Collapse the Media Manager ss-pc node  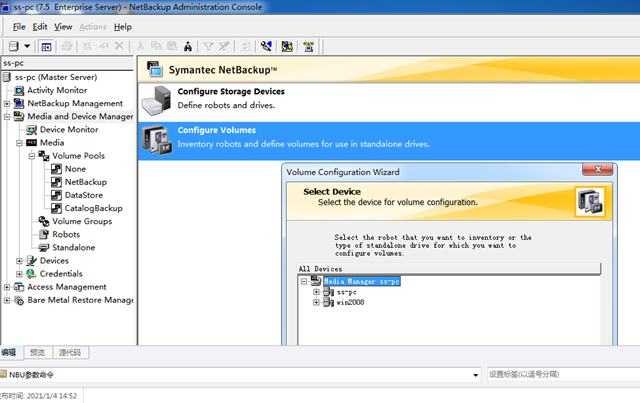click(304, 282)
